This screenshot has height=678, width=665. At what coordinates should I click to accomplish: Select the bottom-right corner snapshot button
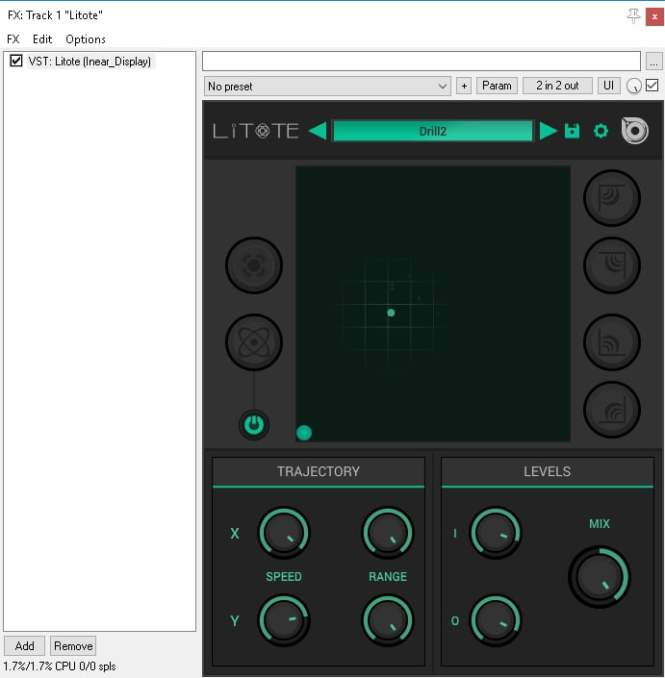point(611,409)
